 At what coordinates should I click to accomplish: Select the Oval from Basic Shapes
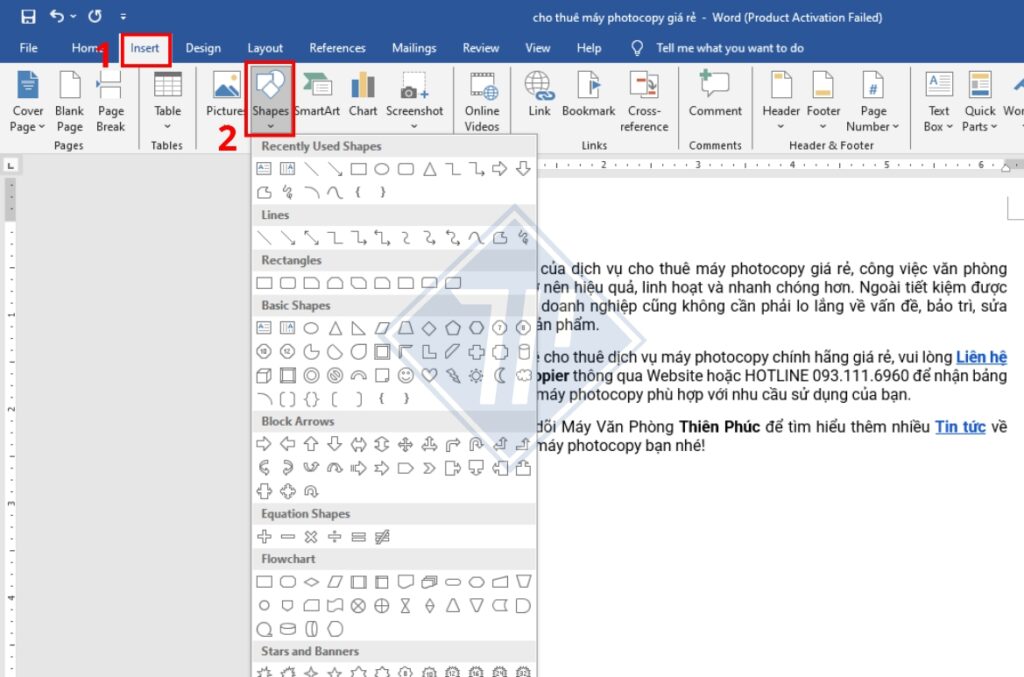coord(311,327)
